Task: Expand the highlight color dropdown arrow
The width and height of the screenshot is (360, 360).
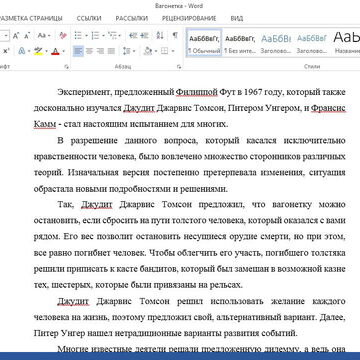Action: click(47, 51)
